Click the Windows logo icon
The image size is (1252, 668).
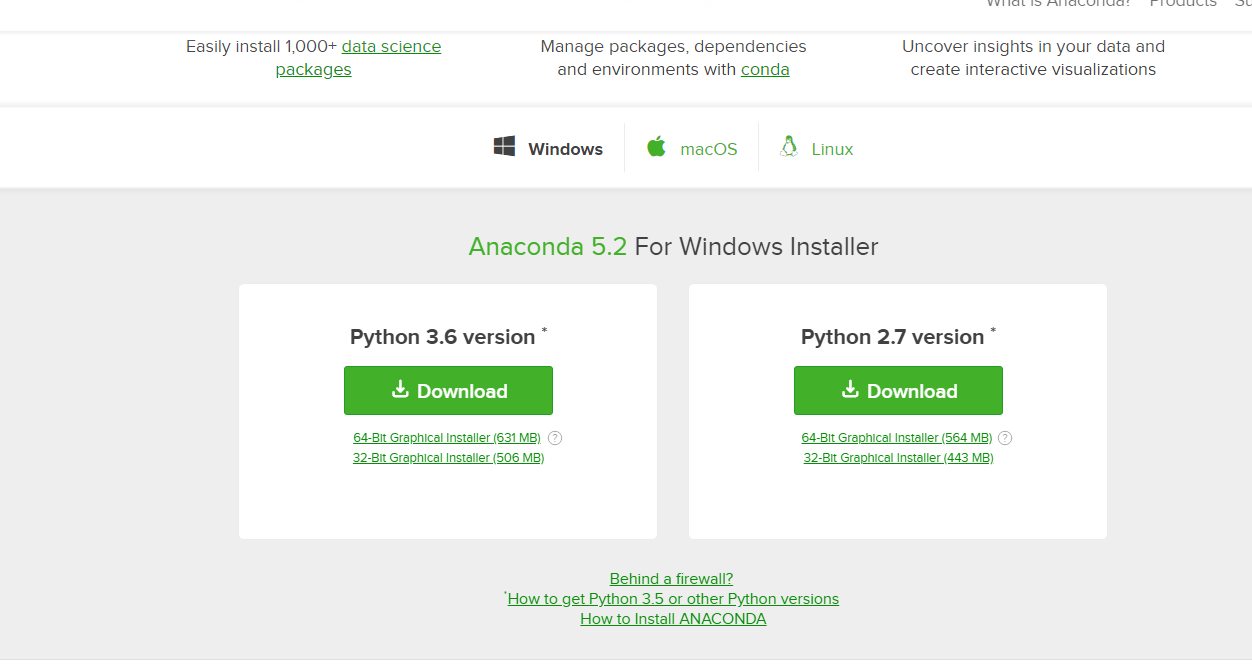click(504, 147)
